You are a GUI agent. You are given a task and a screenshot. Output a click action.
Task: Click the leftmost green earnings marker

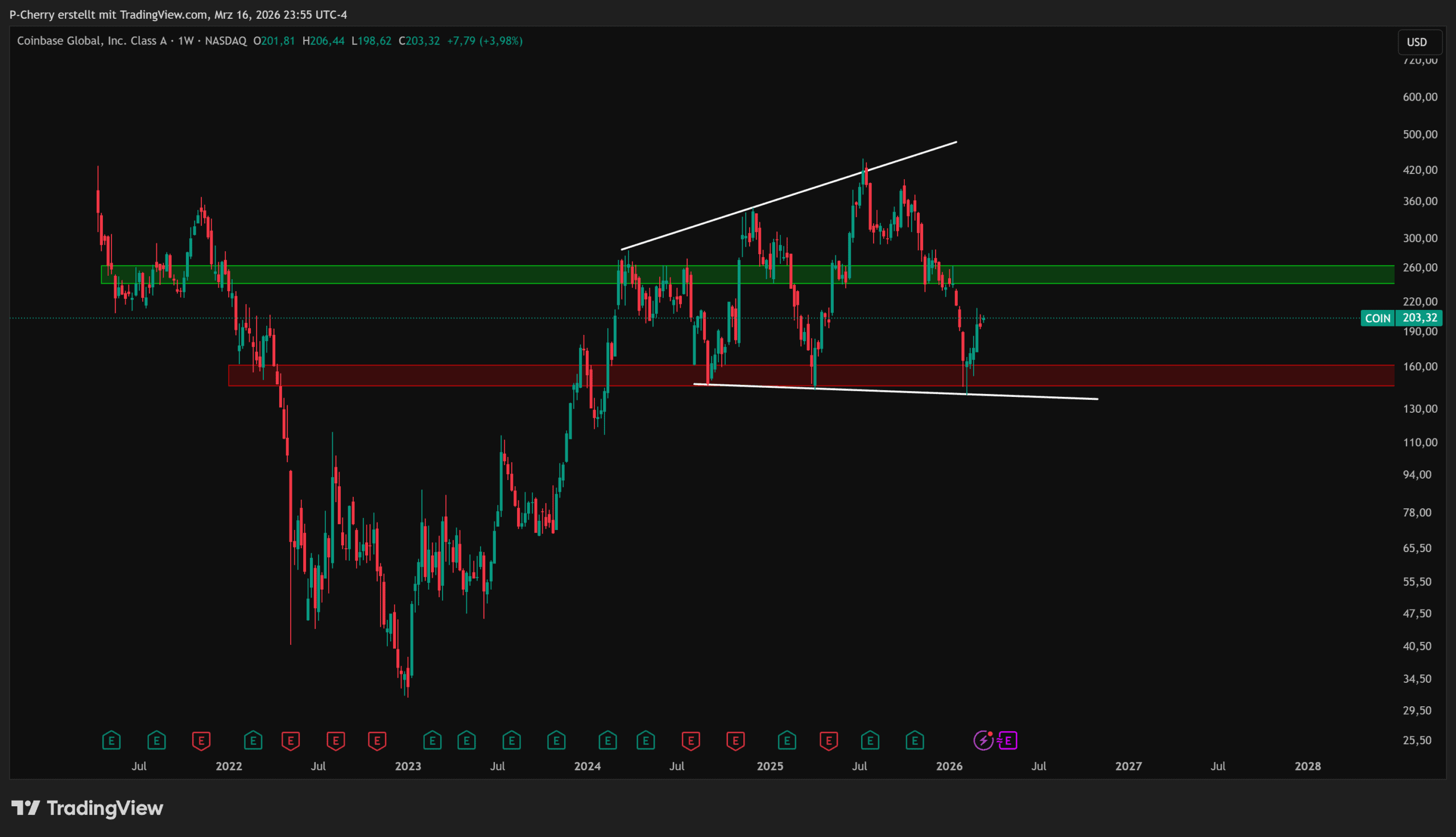click(x=111, y=740)
